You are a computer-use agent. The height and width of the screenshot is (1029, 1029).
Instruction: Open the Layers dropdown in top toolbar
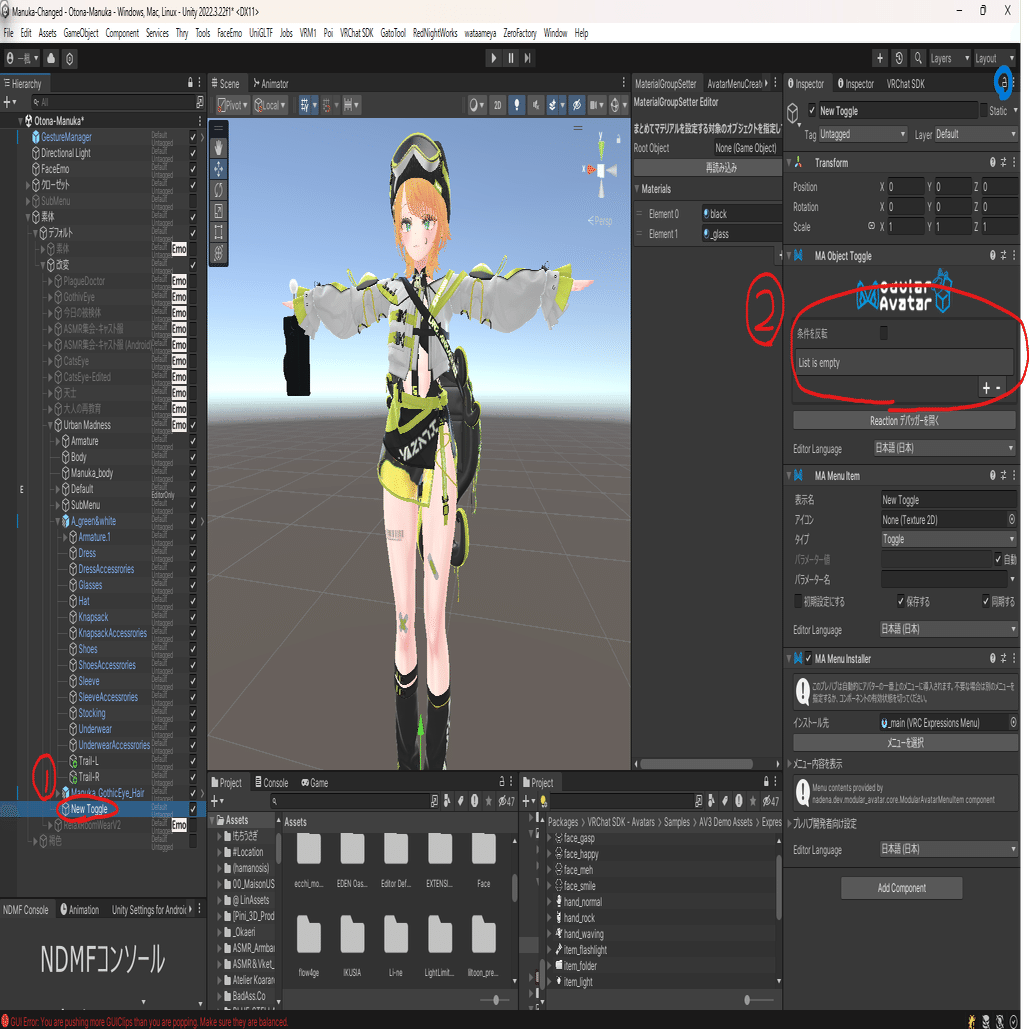(950, 58)
